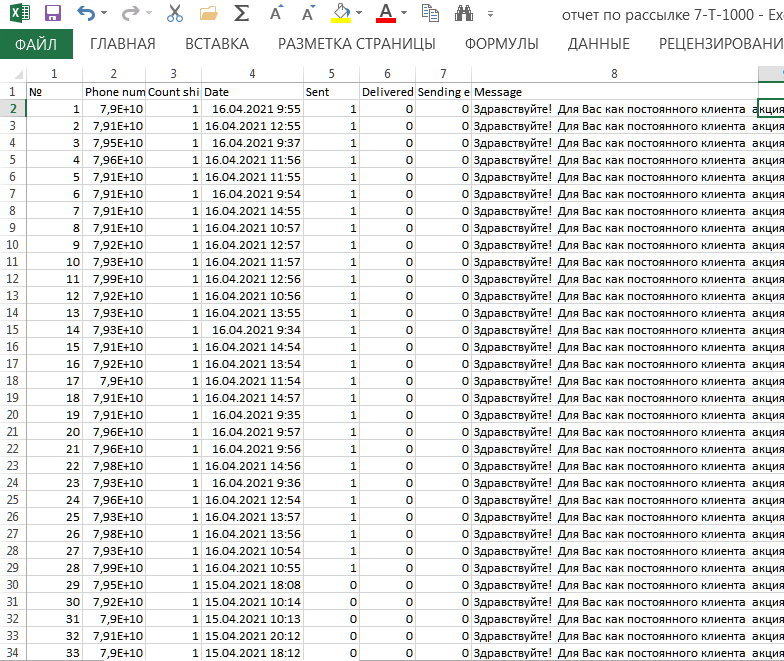Click the Count shi header cell
This screenshot has height=661, width=784.
pyautogui.click(x=174, y=92)
